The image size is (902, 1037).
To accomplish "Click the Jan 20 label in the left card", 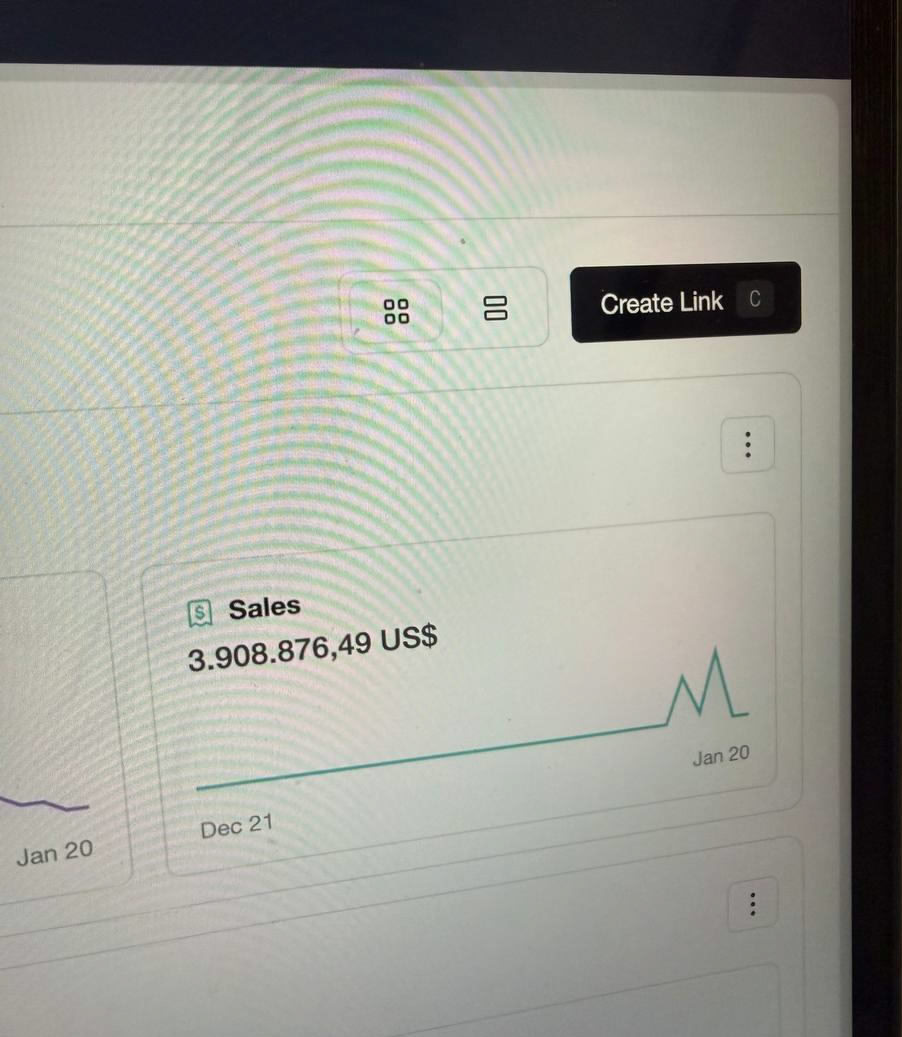I will click(54, 852).
